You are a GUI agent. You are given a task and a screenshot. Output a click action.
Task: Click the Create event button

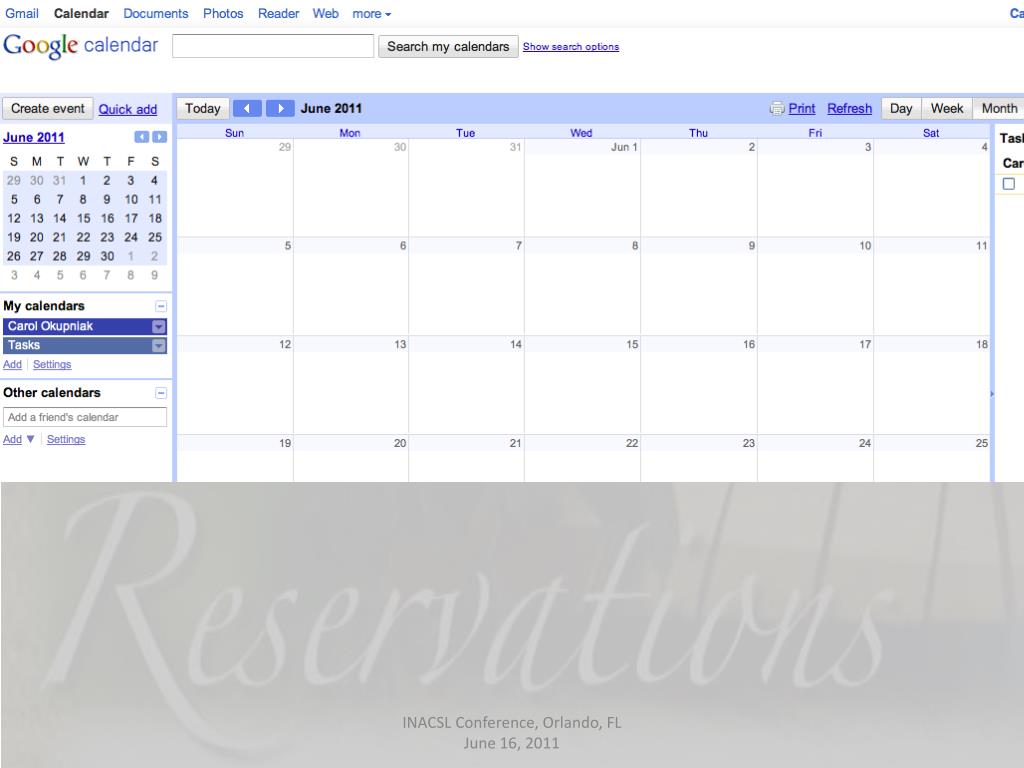pos(48,108)
